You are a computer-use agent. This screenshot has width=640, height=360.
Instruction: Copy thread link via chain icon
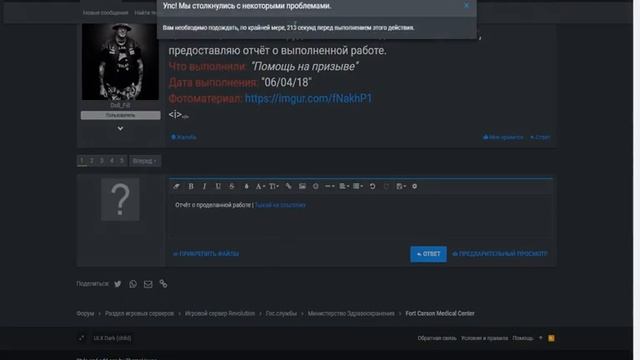[163, 284]
